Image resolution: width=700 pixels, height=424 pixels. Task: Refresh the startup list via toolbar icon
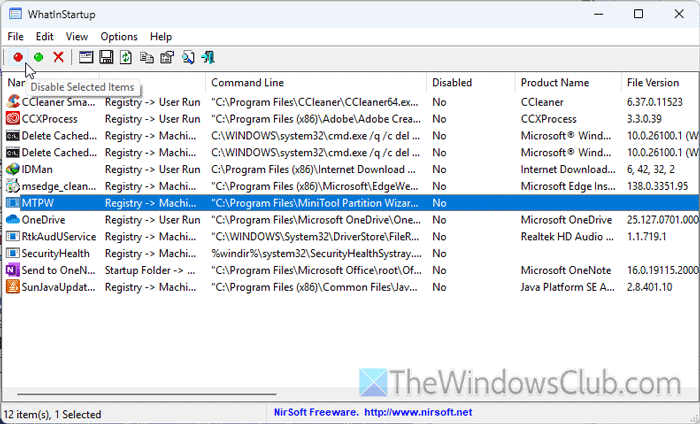pyautogui.click(x=126, y=57)
